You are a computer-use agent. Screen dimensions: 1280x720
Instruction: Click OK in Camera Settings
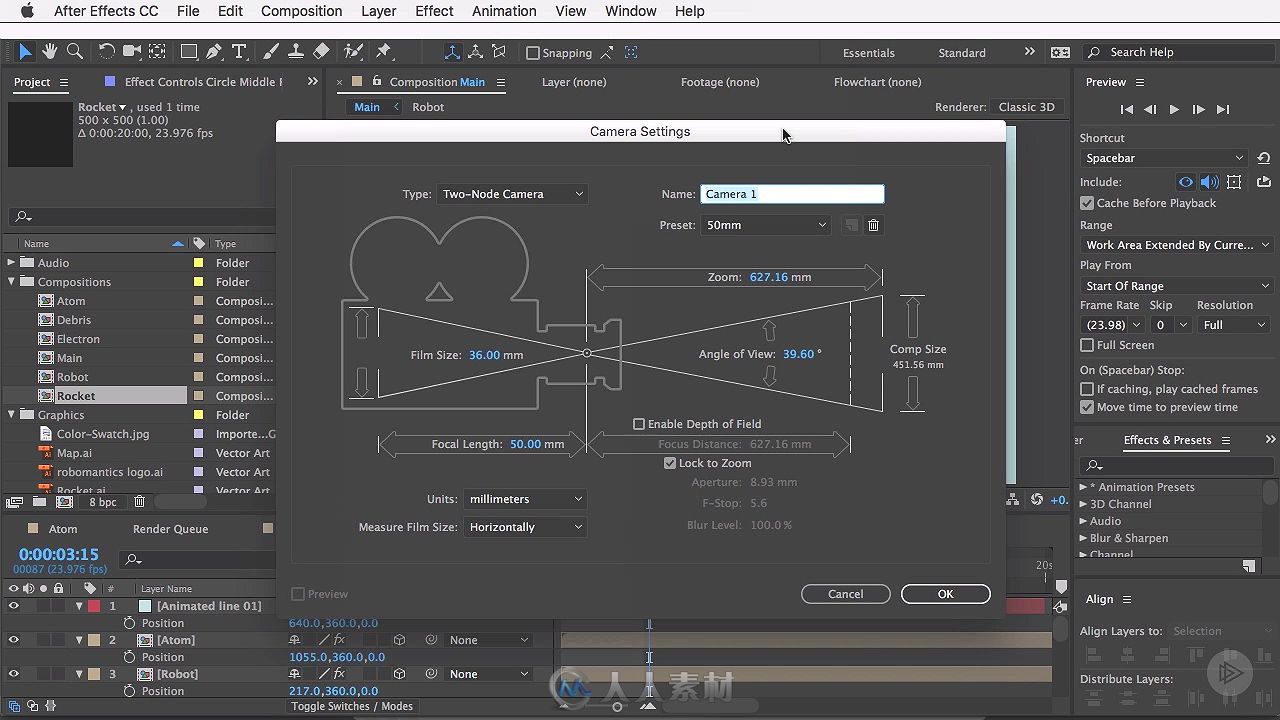[x=945, y=594]
